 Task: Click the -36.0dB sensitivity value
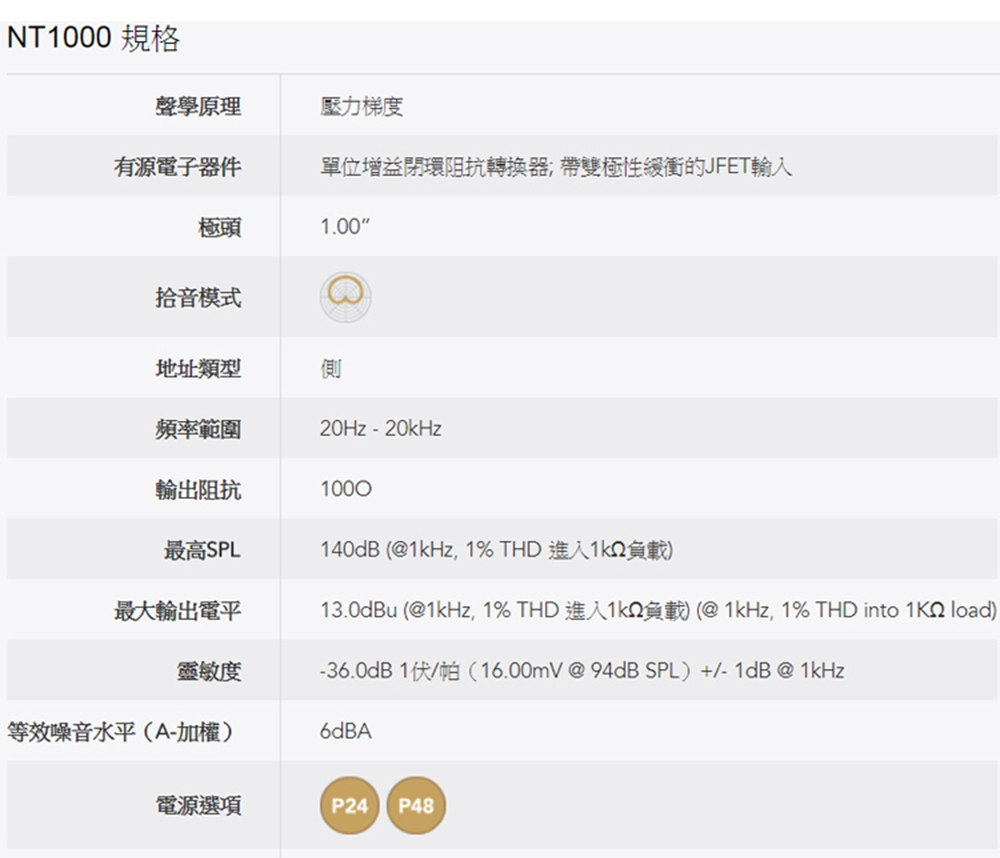(x=582, y=670)
